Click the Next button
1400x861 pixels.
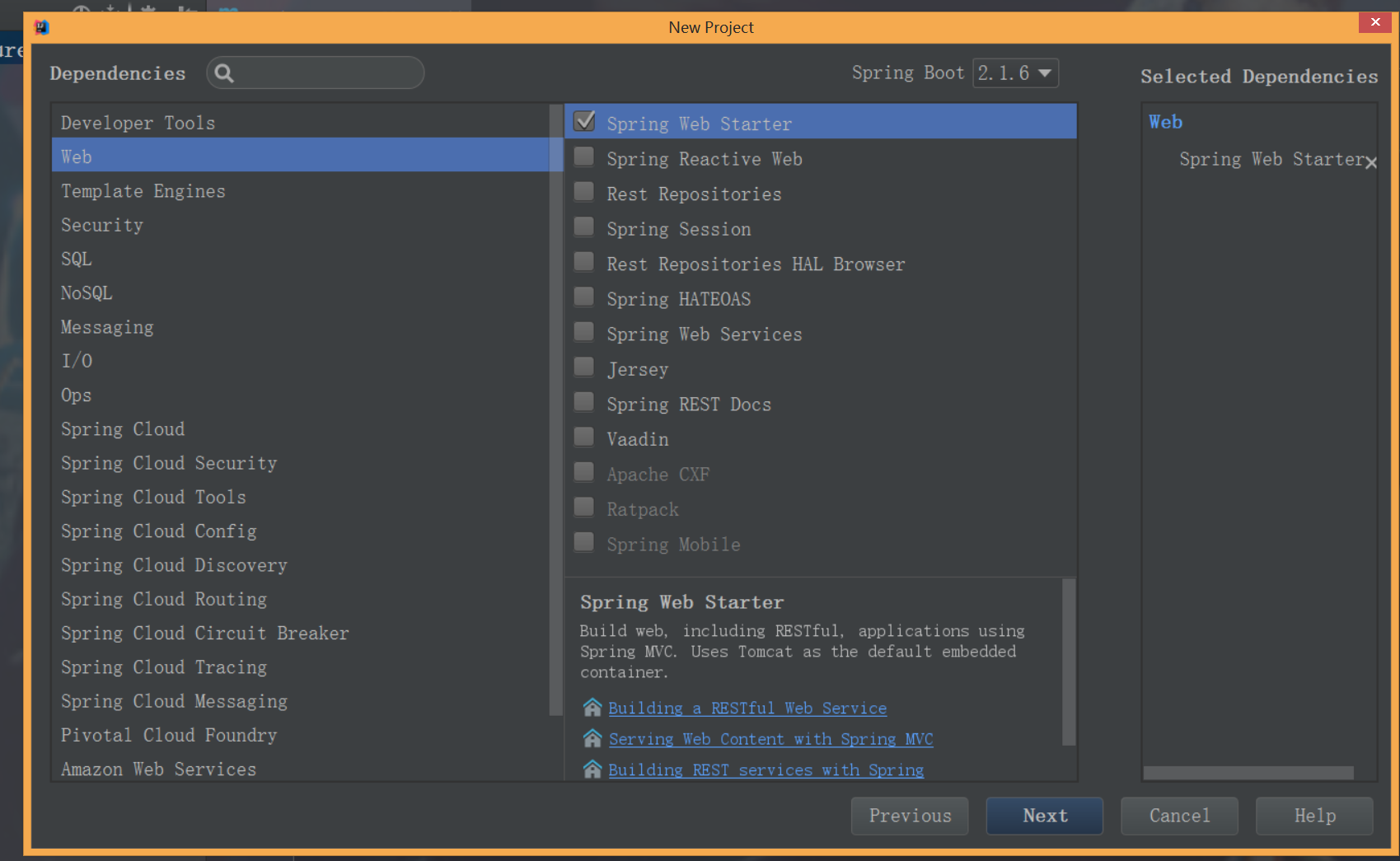pos(1045,816)
